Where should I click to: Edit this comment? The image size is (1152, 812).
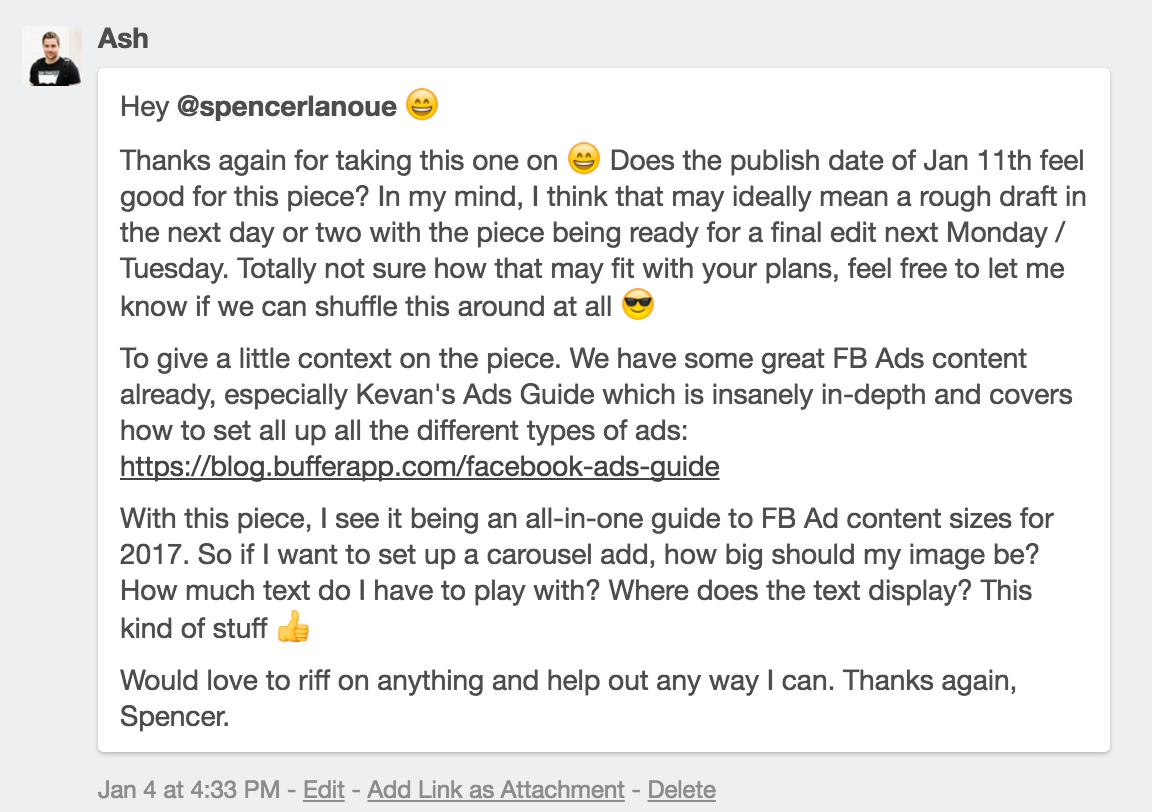pyautogui.click(x=323, y=789)
